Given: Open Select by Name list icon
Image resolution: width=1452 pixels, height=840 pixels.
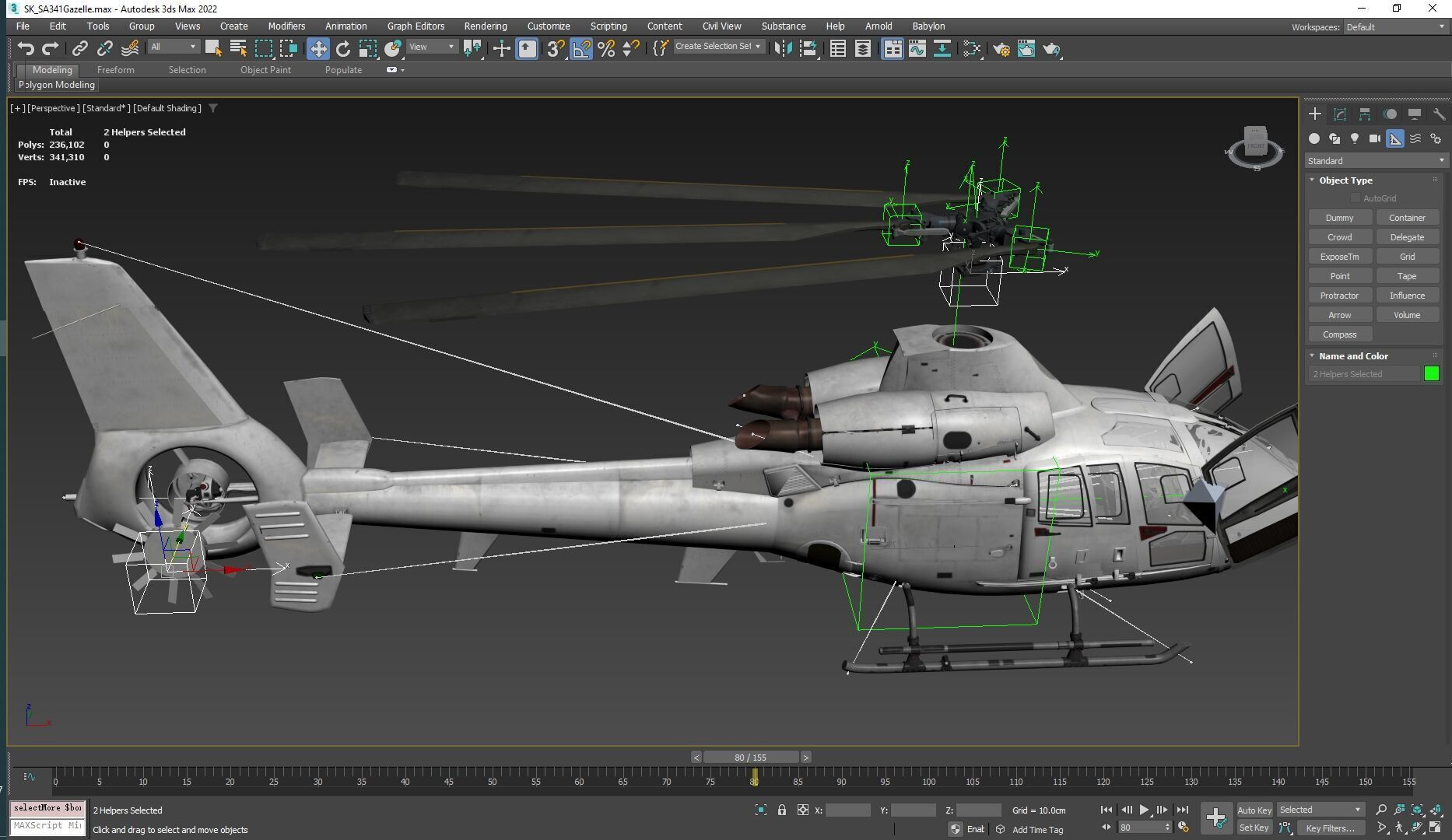Looking at the screenshot, I should point(238,49).
